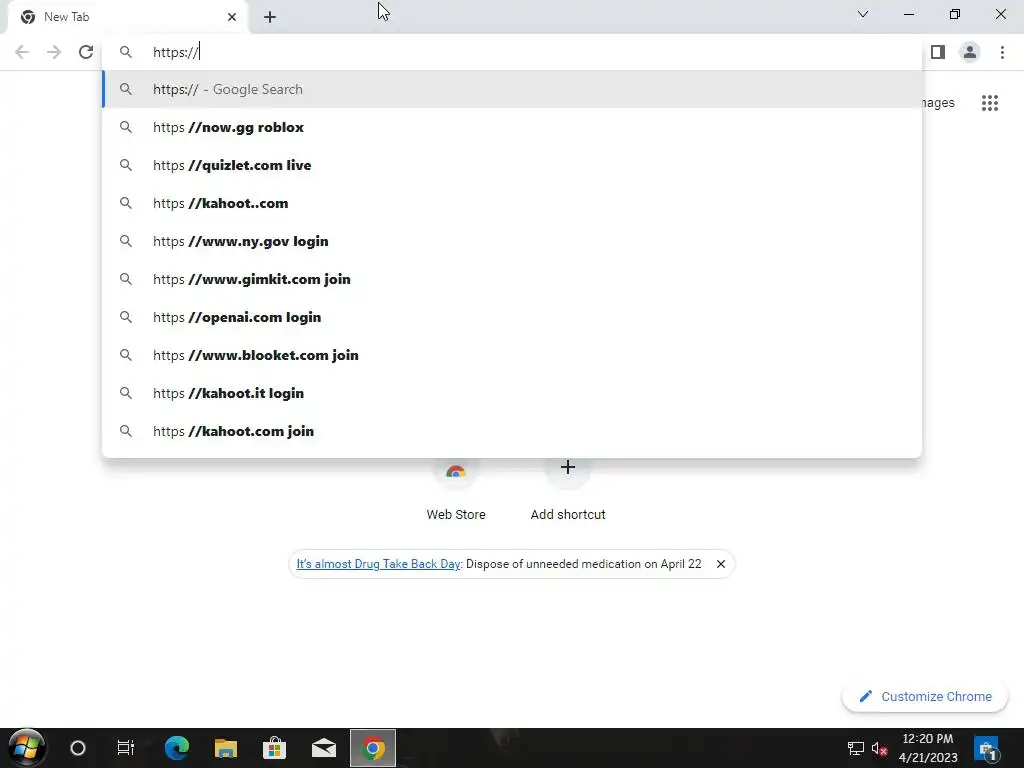This screenshot has width=1024, height=768.
Task: Click the Chrome icon in taskbar
Action: [373, 748]
